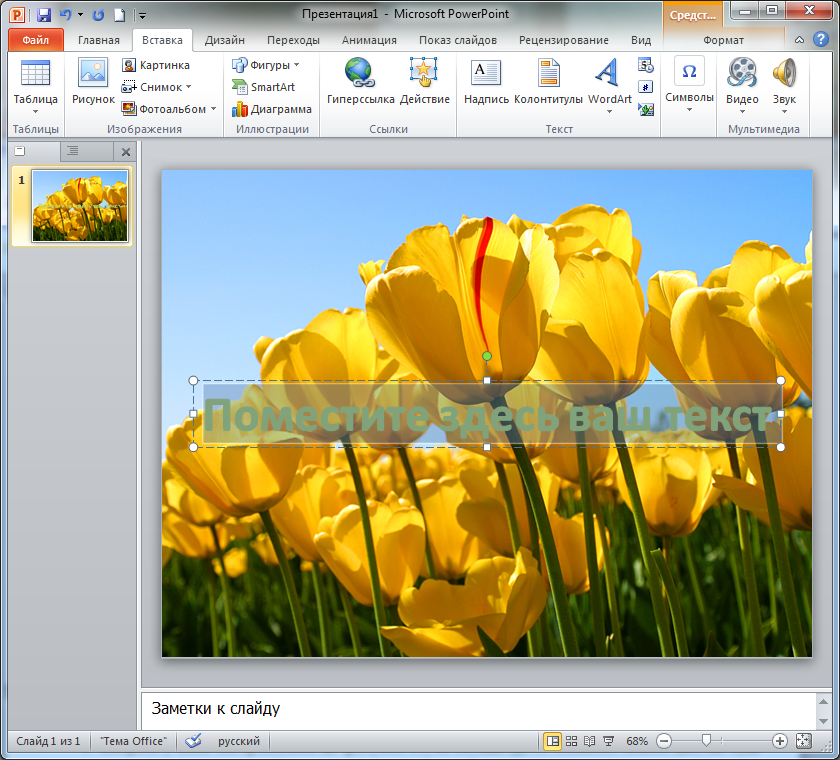Insert date and time icon

pos(646,65)
